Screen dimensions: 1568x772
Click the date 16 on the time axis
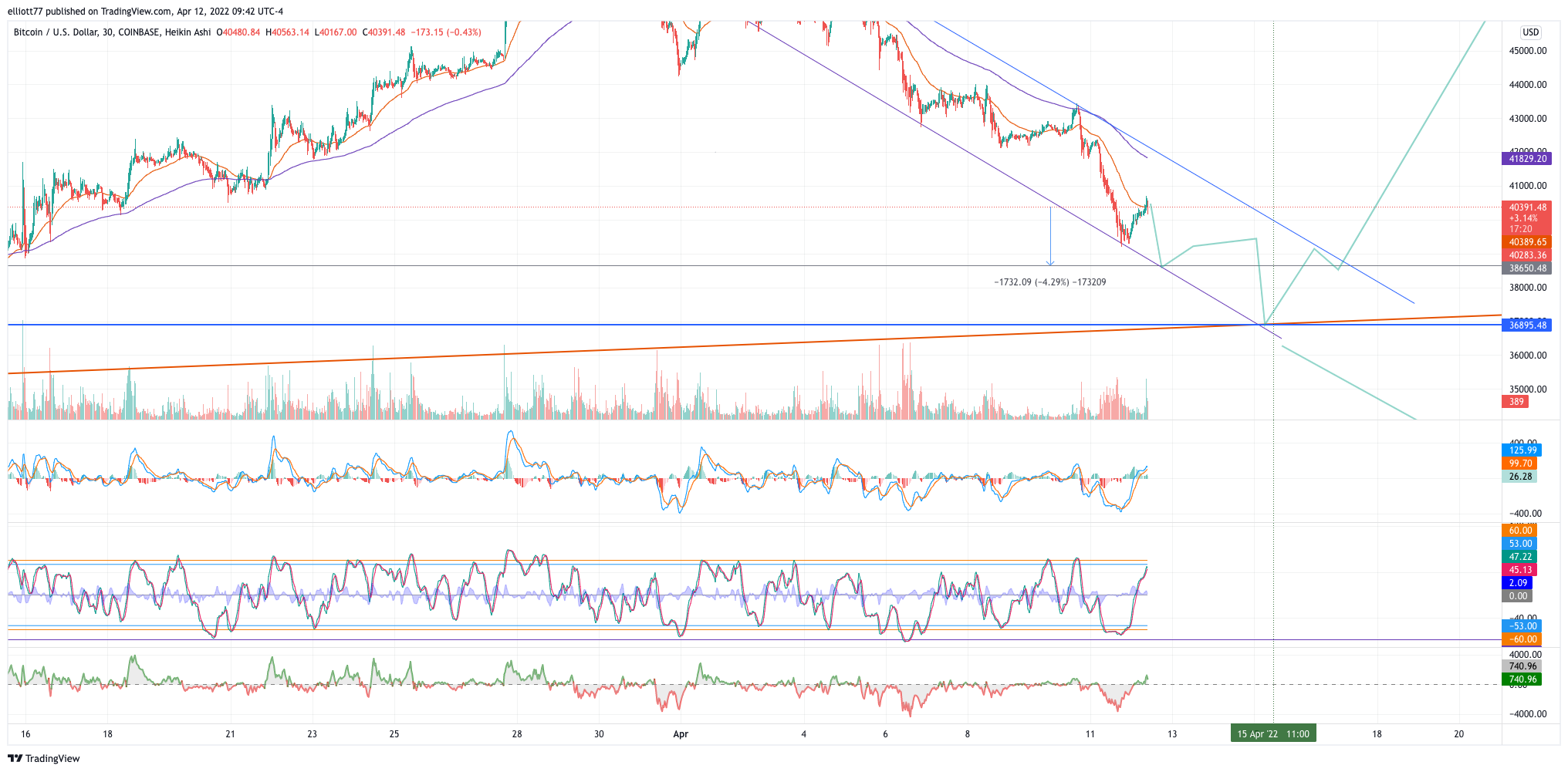[25, 734]
